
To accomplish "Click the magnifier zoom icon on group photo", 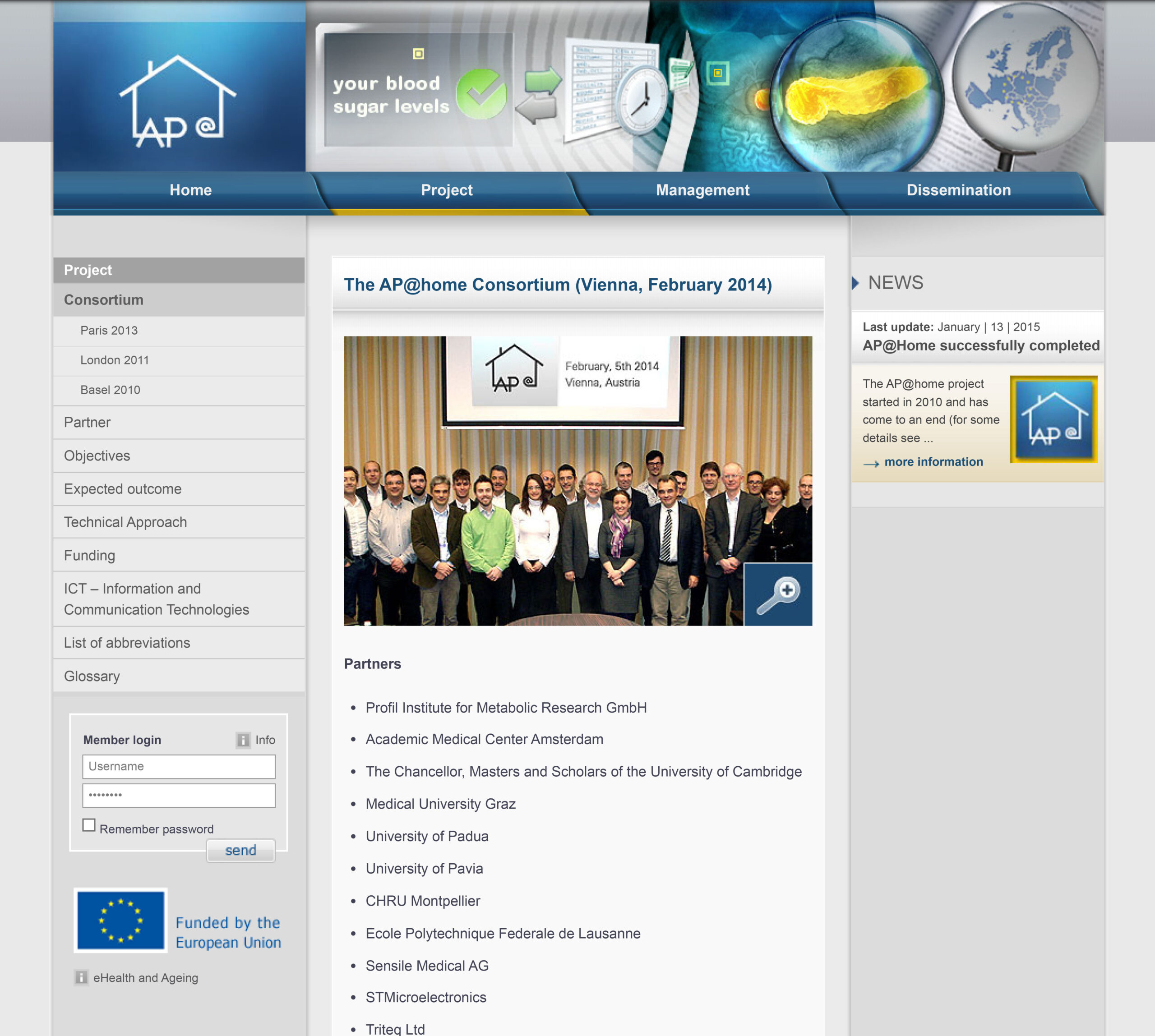I will (x=778, y=594).
